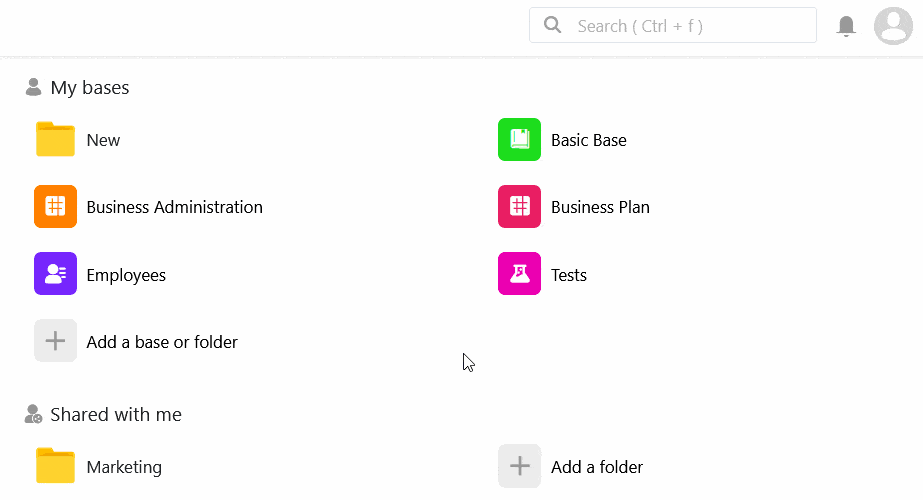Open the yellow New folder icon
Viewport: 923px width, 500px height.
pyautogui.click(x=55, y=140)
